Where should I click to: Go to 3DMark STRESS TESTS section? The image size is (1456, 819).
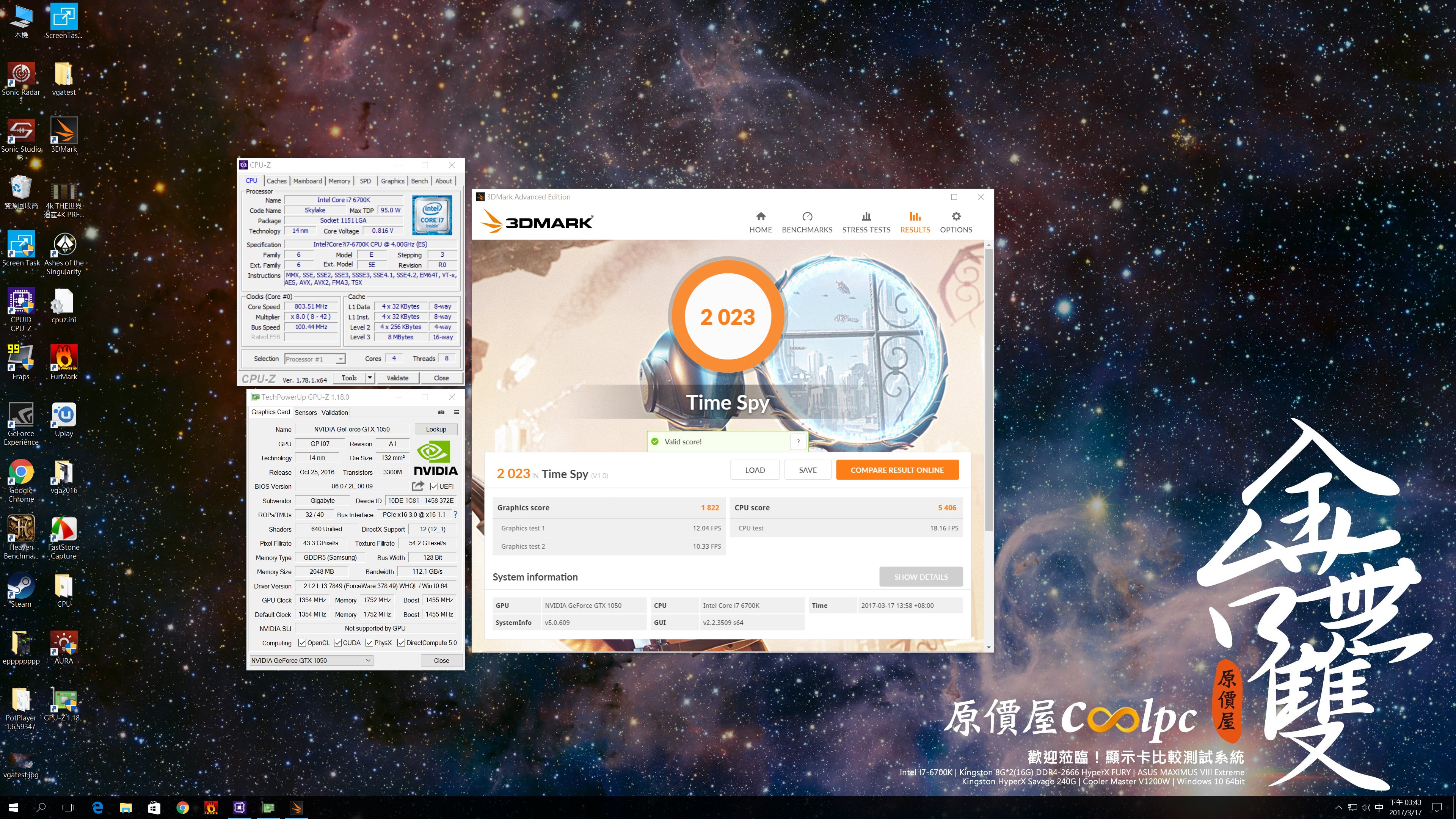[x=866, y=223]
